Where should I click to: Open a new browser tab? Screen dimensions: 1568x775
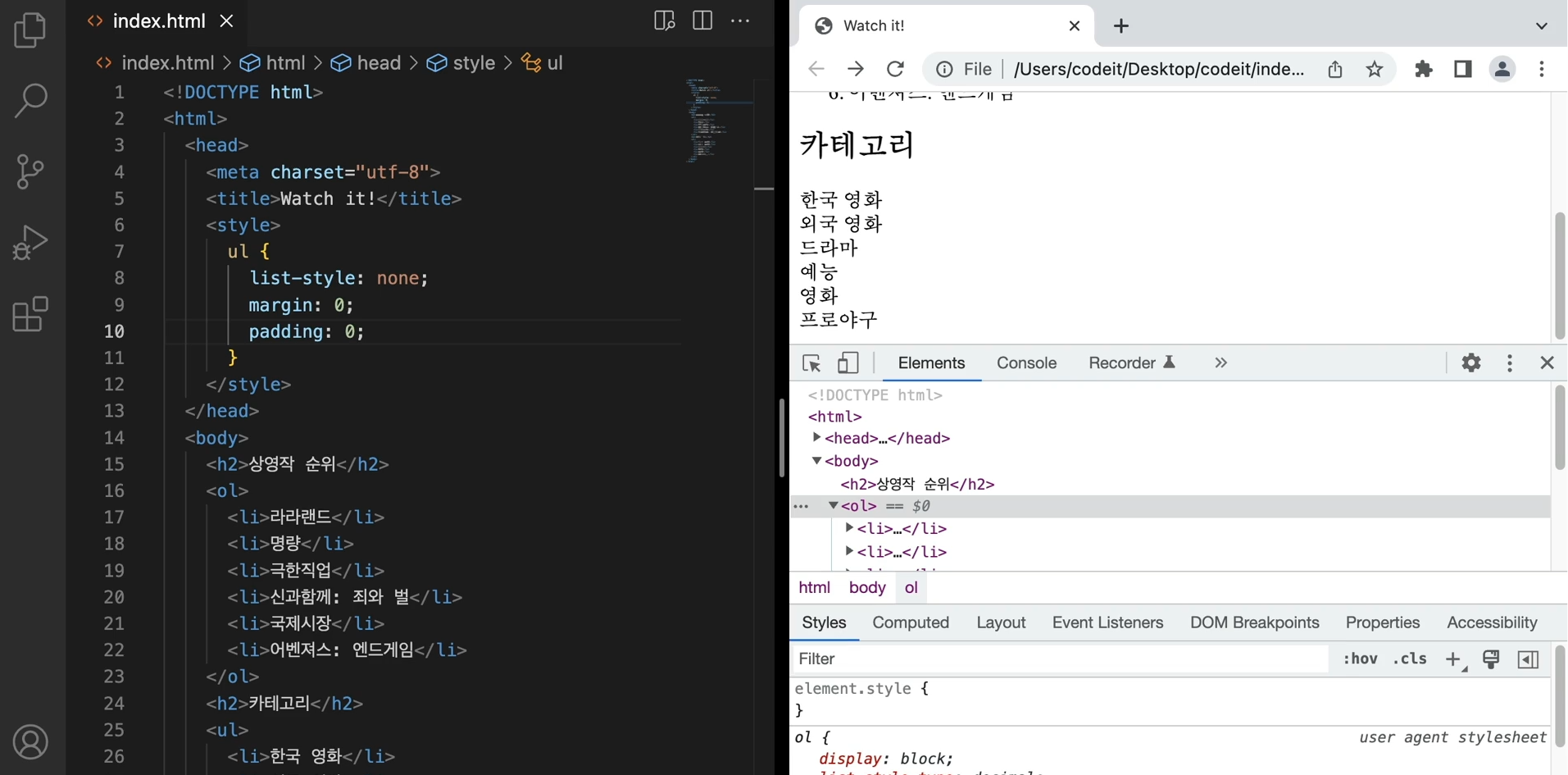point(1121,26)
